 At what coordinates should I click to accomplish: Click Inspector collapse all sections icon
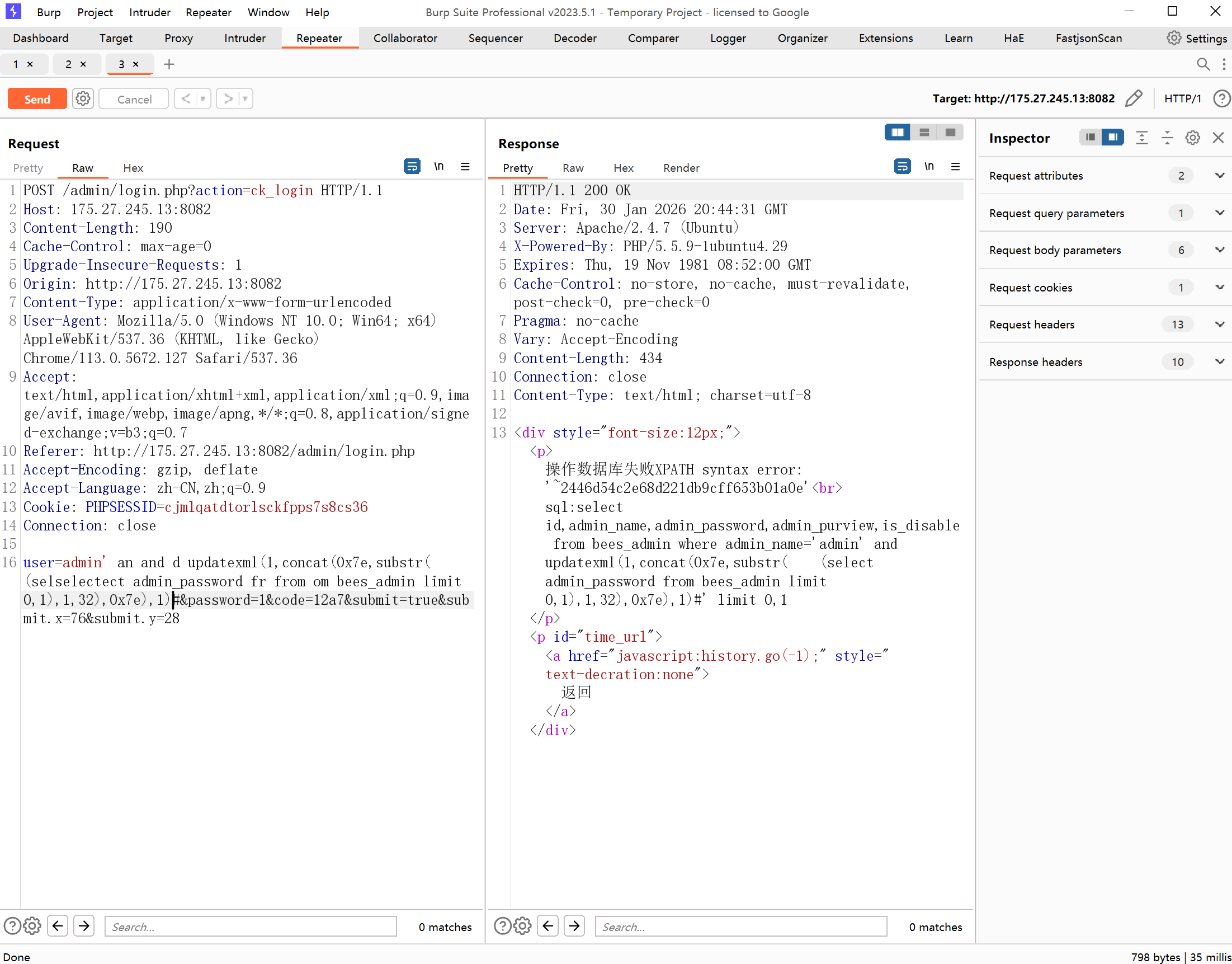click(1167, 138)
